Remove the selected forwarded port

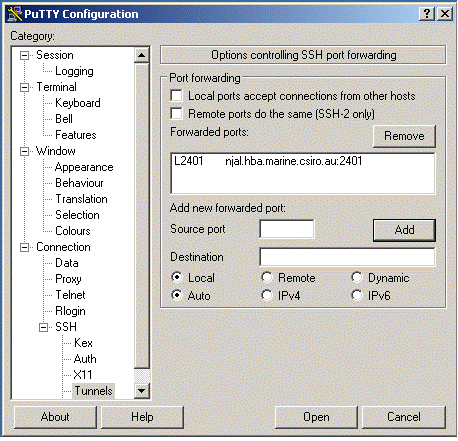point(404,136)
